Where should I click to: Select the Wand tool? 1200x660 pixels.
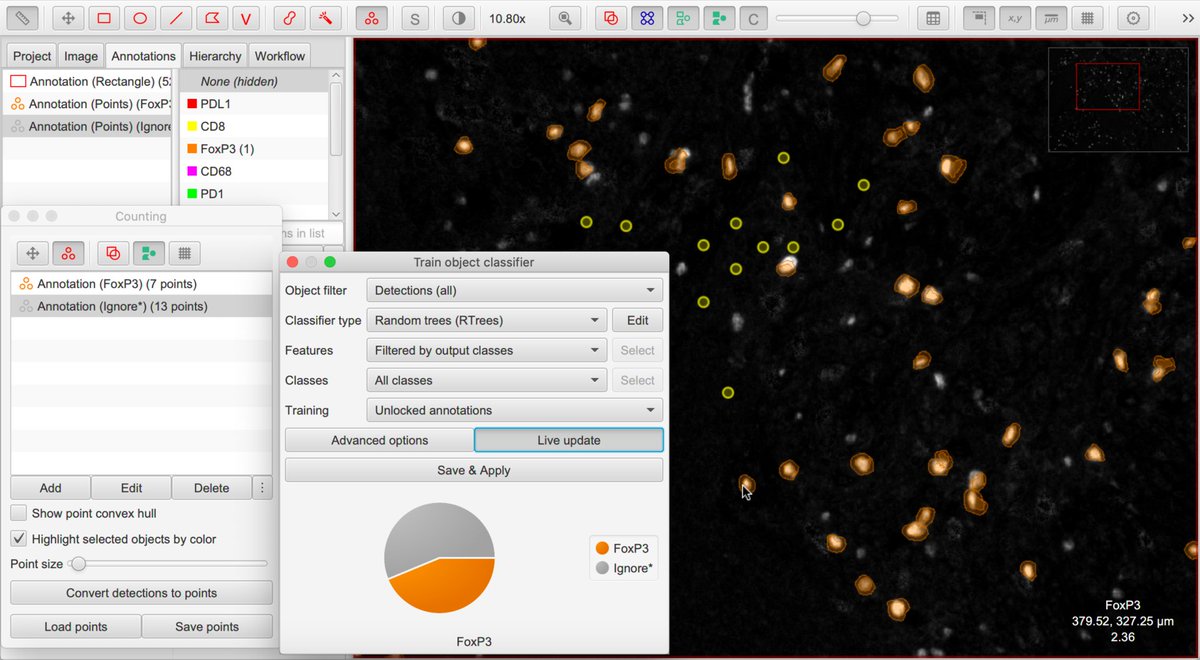point(325,17)
